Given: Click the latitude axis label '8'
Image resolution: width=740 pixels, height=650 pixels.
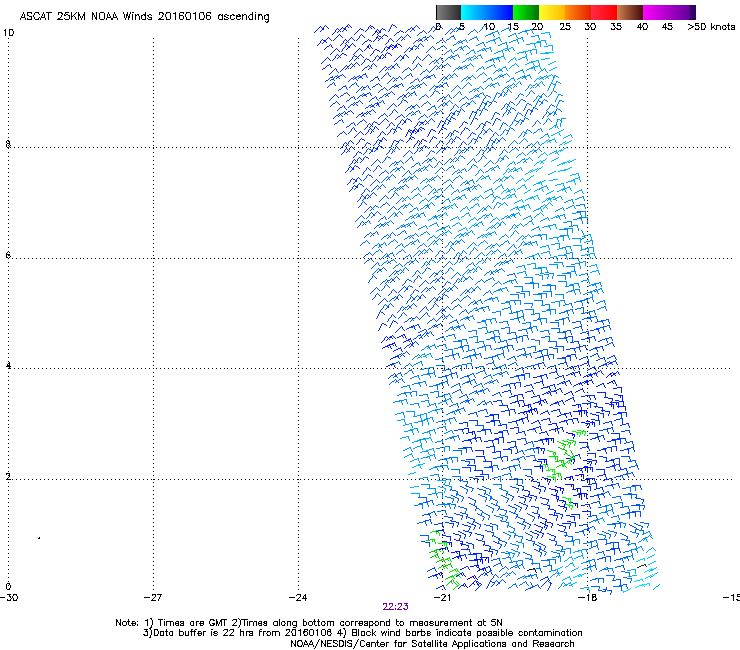Looking at the screenshot, I should point(8,144).
